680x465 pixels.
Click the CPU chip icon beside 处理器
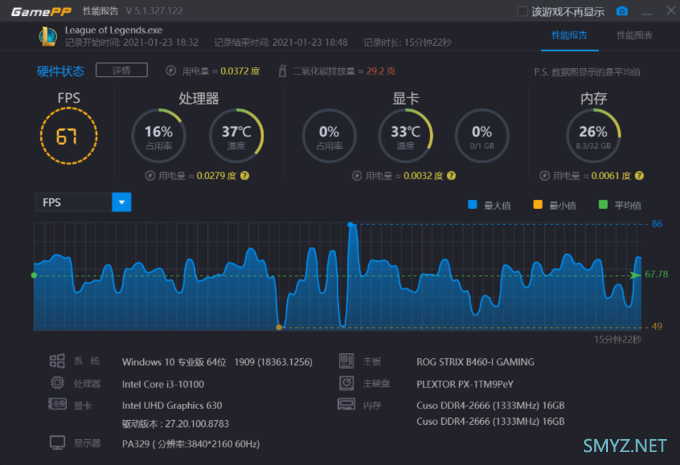[57, 383]
